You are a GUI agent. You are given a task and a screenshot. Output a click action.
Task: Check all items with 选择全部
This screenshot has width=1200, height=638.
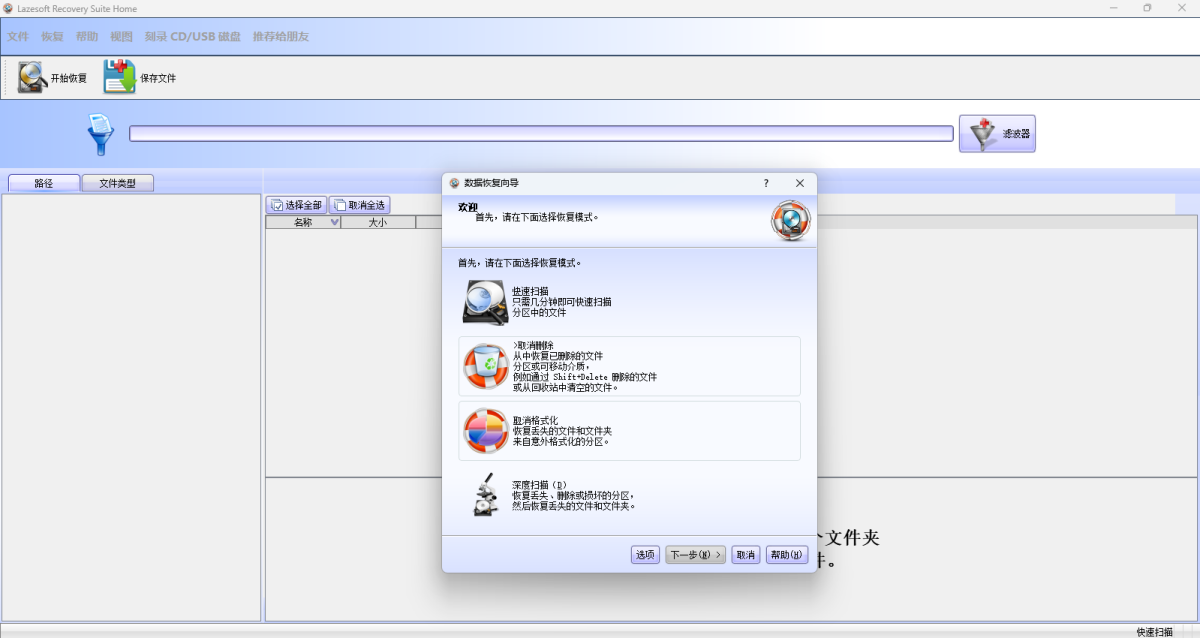point(296,205)
